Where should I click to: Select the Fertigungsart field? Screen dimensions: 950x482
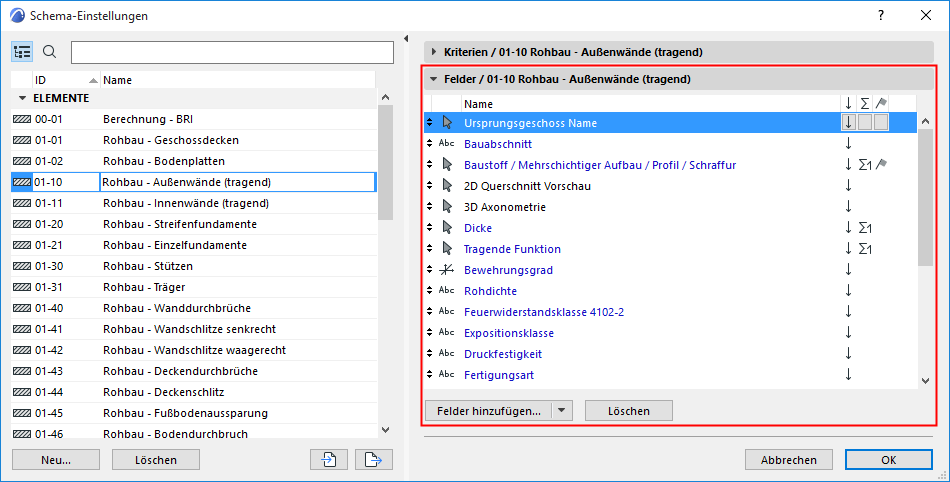[x=499, y=375]
